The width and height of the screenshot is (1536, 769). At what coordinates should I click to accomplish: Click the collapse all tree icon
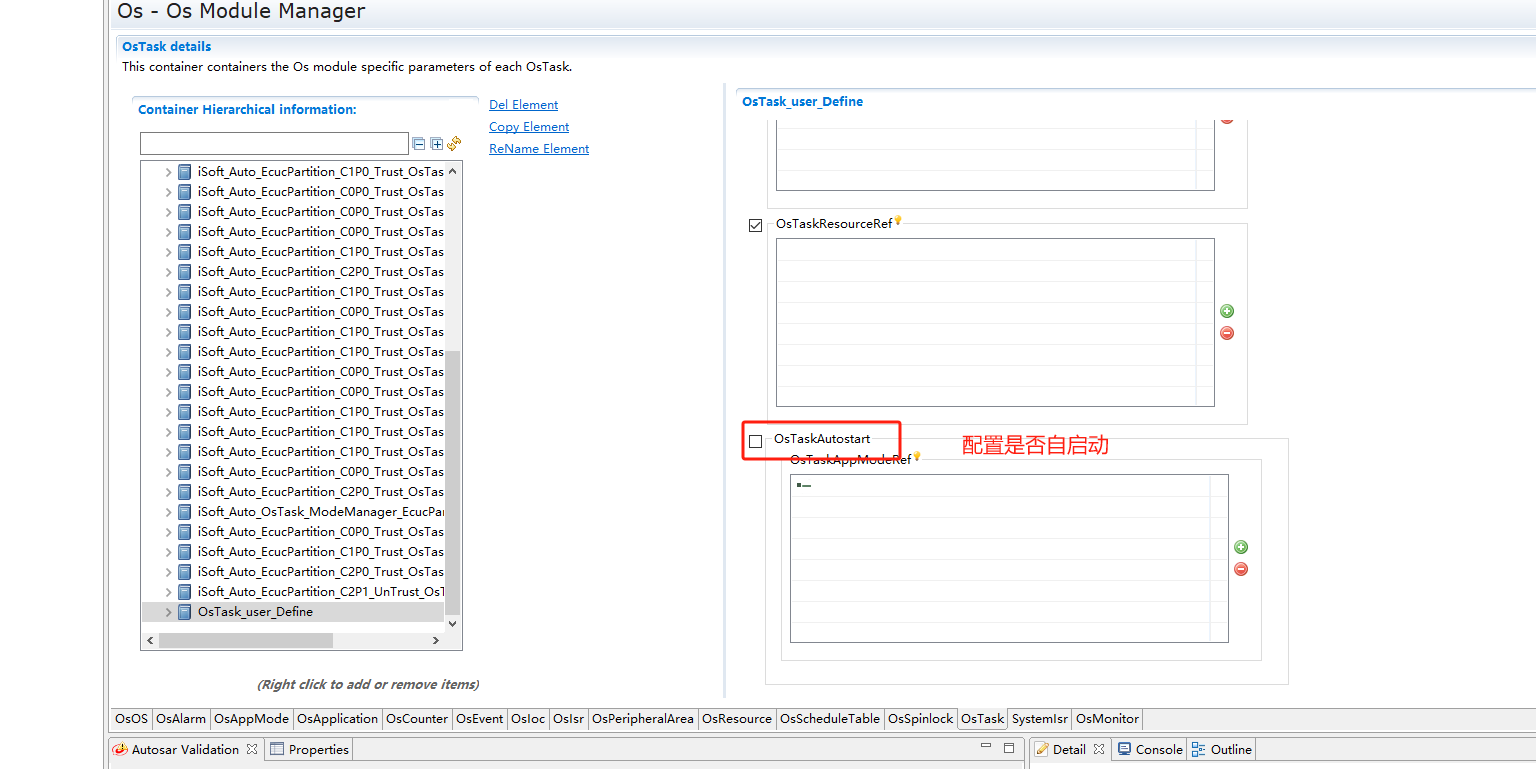(419, 144)
